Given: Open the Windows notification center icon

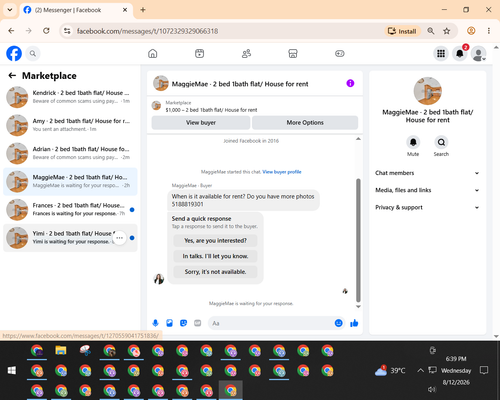Looking at the screenshot, I should coord(484,370).
